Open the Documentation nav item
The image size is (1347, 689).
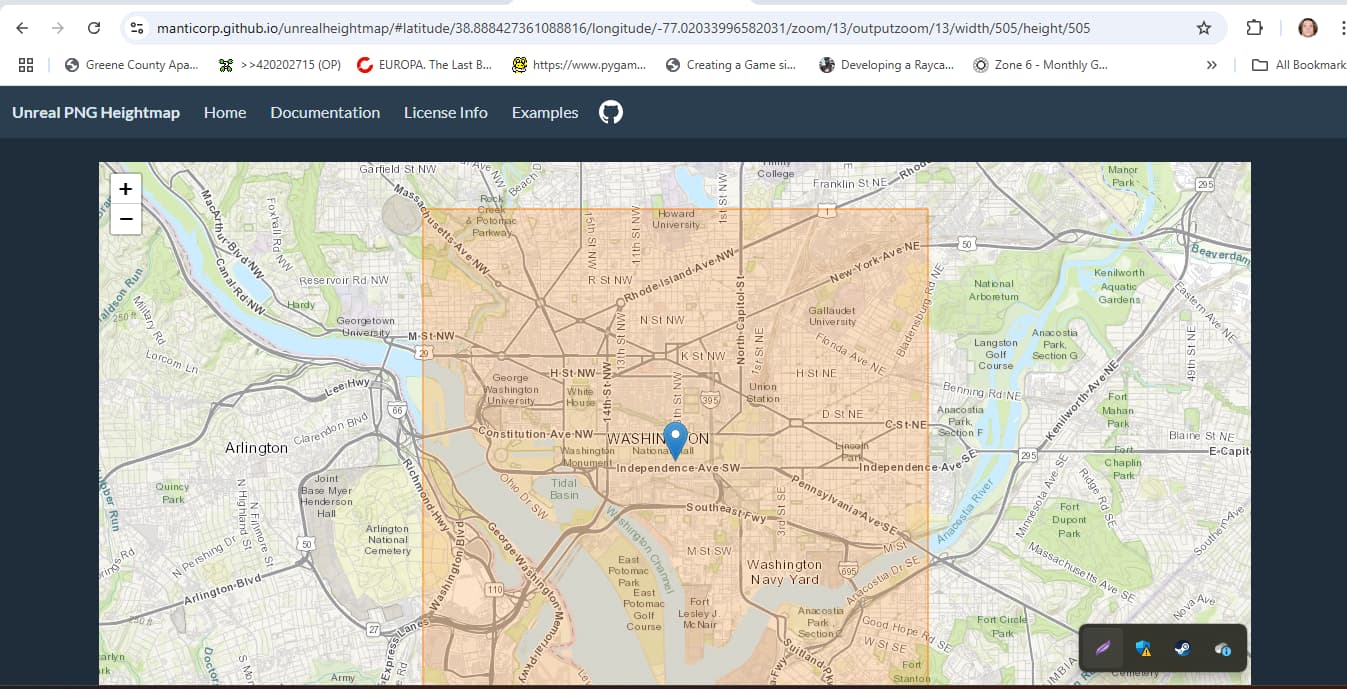[x=325, y=112]
